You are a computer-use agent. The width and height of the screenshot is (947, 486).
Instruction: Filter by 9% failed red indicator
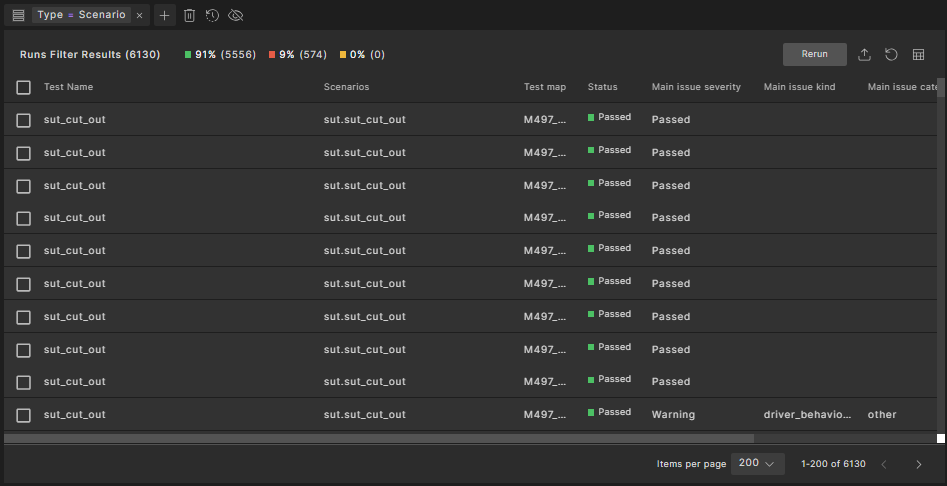297,54
